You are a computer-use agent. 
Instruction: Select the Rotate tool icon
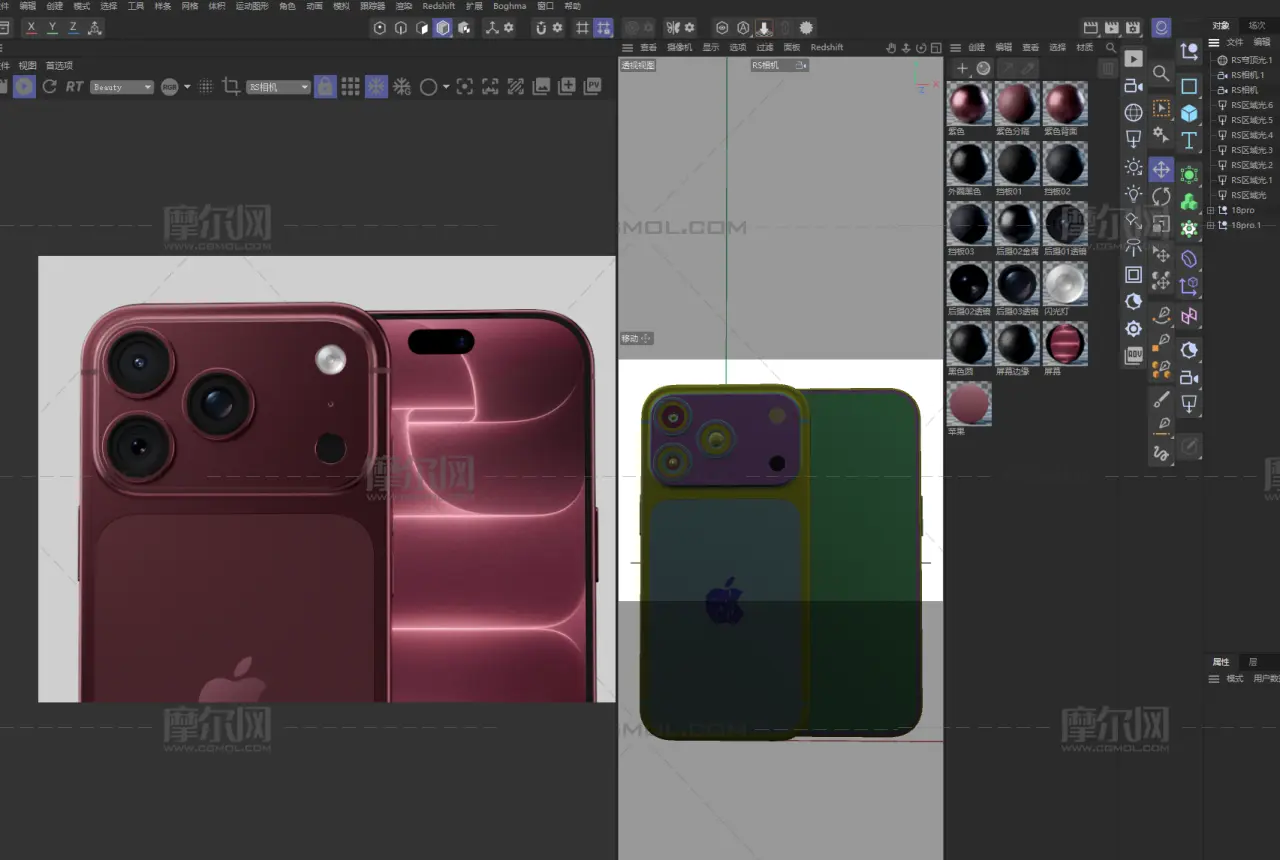[x=1161, y=197]
